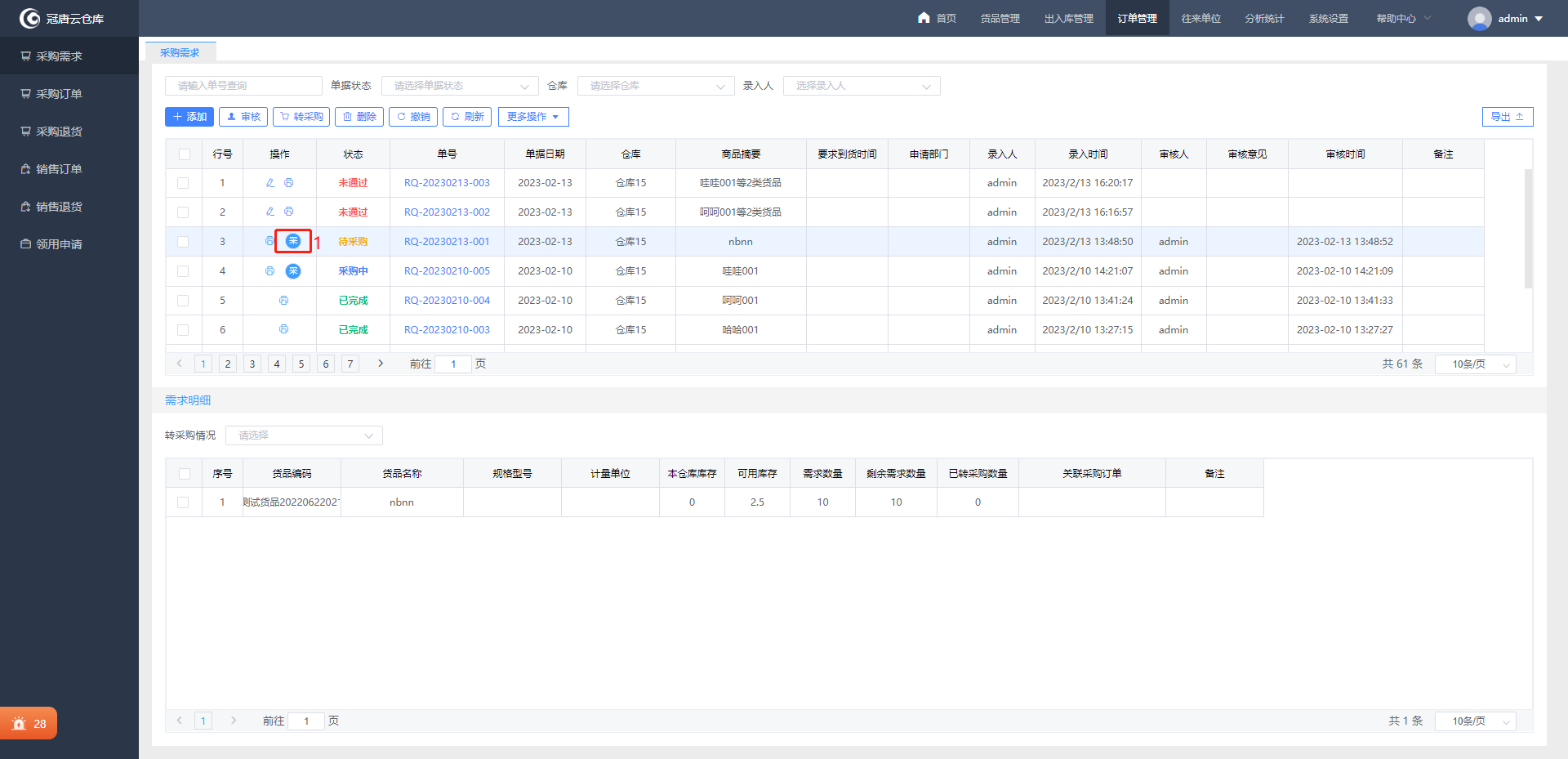Screen dimensions: 1568x759
Task: Expand the 更多操作 dropdown button
Action: click(533, 117)
